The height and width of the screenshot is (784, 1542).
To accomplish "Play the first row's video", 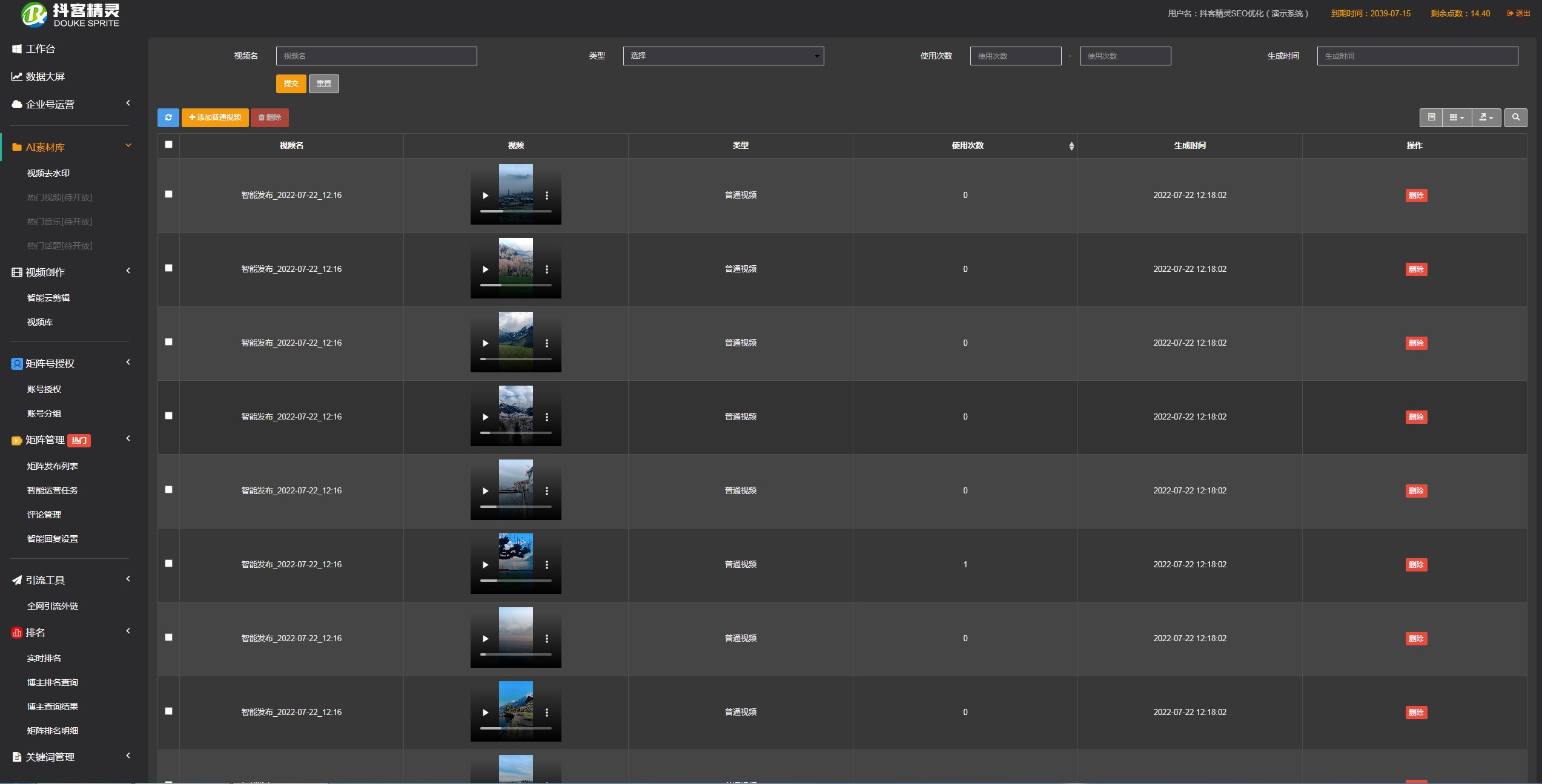I will pos(485,196).
